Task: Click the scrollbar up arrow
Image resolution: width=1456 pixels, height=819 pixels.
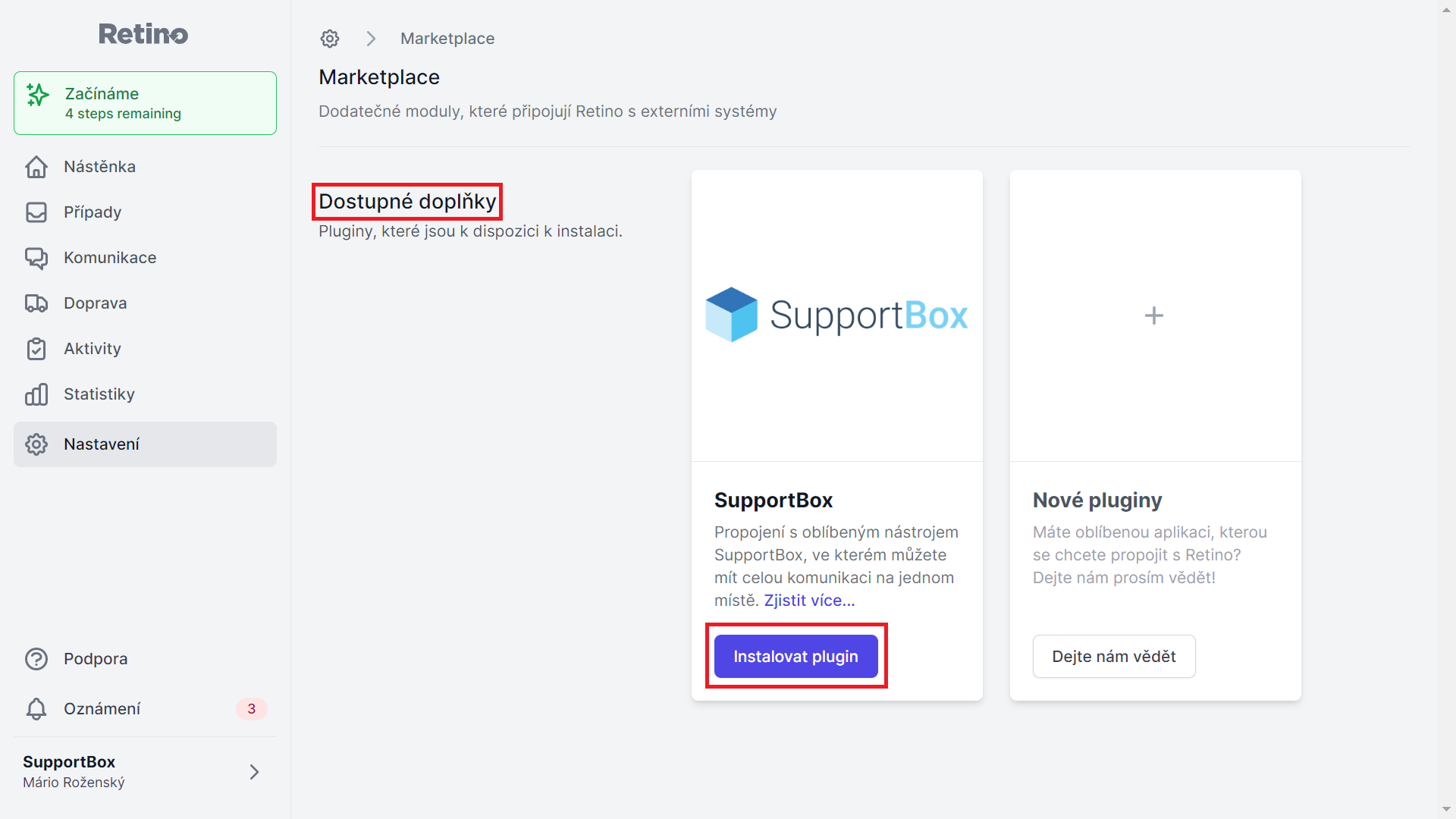Action: click(x=1447, y=10)
